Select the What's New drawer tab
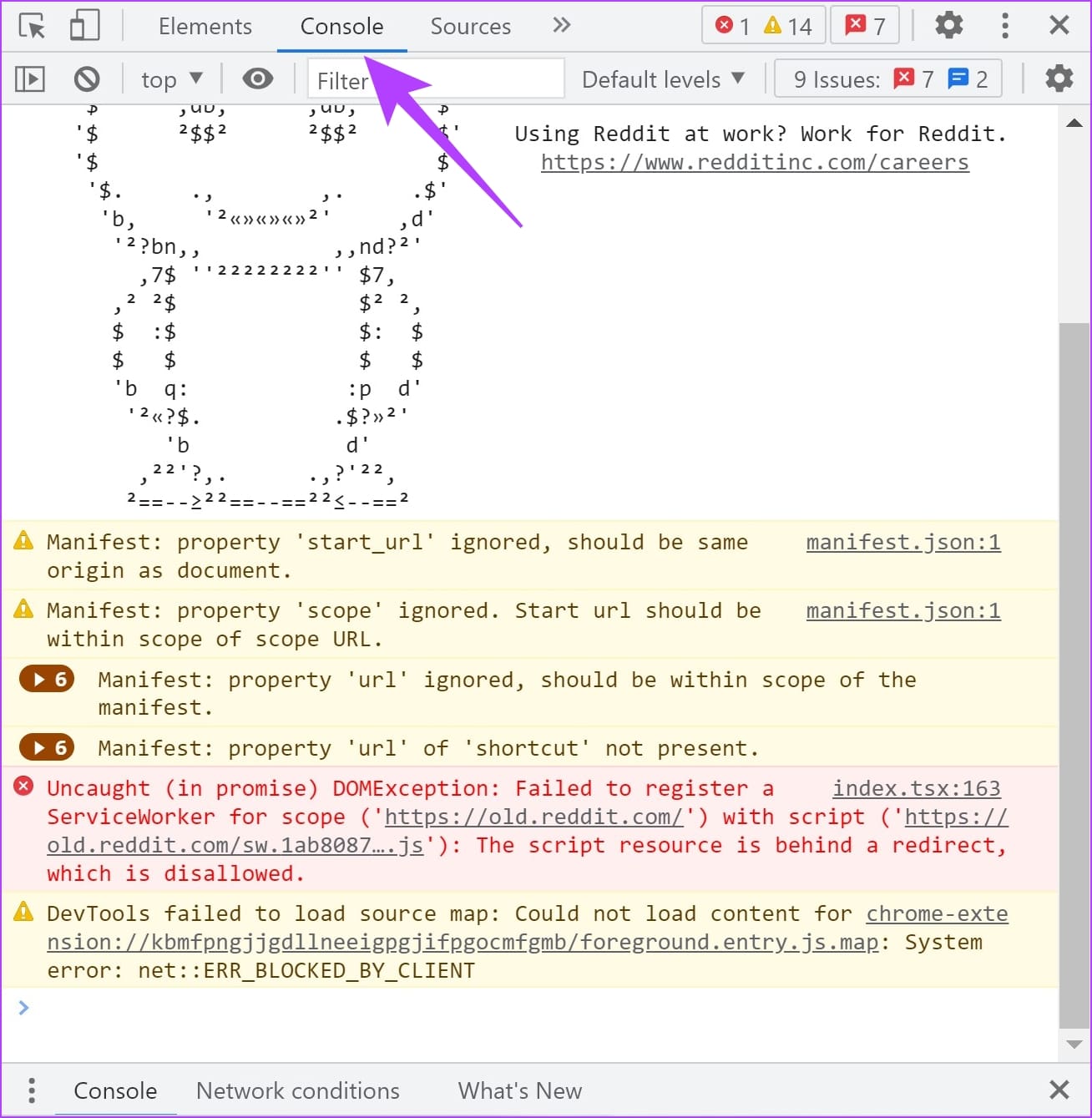The height and width of the screenshot is (1118, 1092). (x=520, y=1090)
